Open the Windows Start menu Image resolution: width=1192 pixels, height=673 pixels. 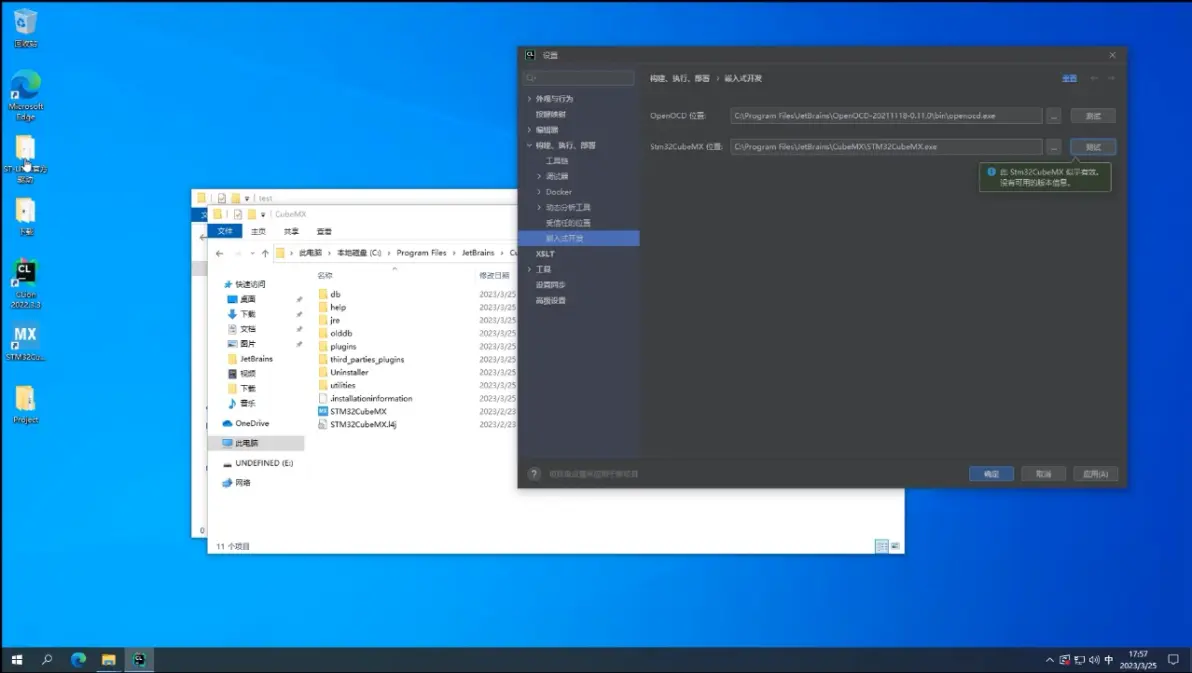(x=17, y=659)
